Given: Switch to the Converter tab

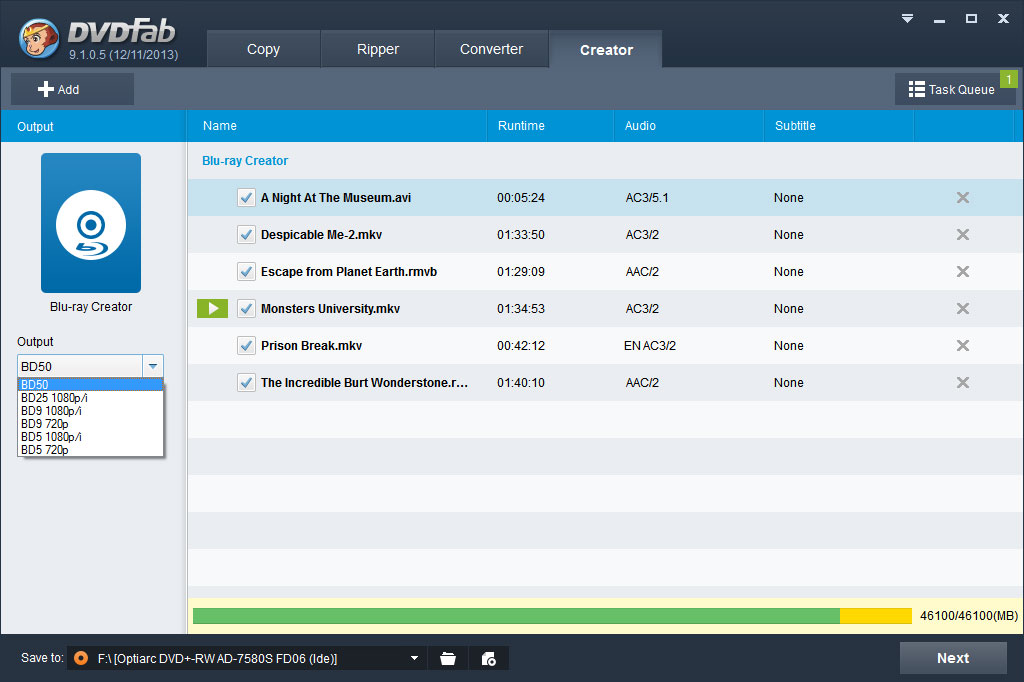Looking at the screenshot, I should tap(491, 49).
